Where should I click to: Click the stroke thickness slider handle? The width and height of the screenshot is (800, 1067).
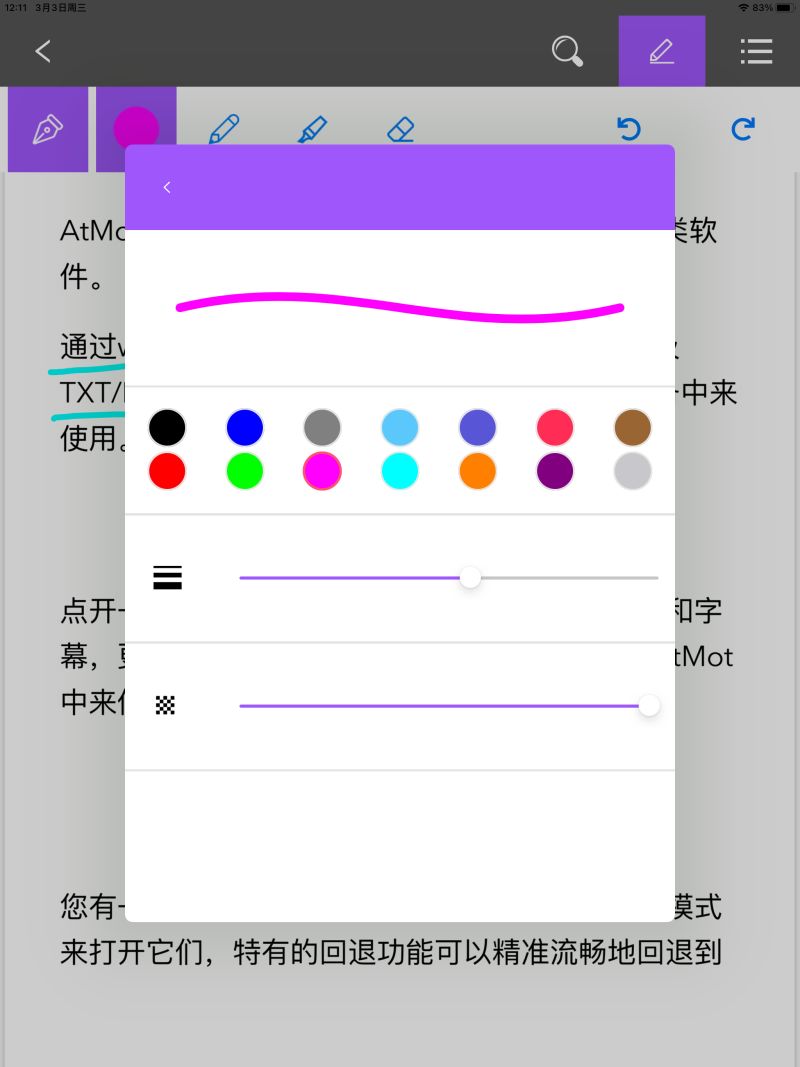tap(470, 578)
